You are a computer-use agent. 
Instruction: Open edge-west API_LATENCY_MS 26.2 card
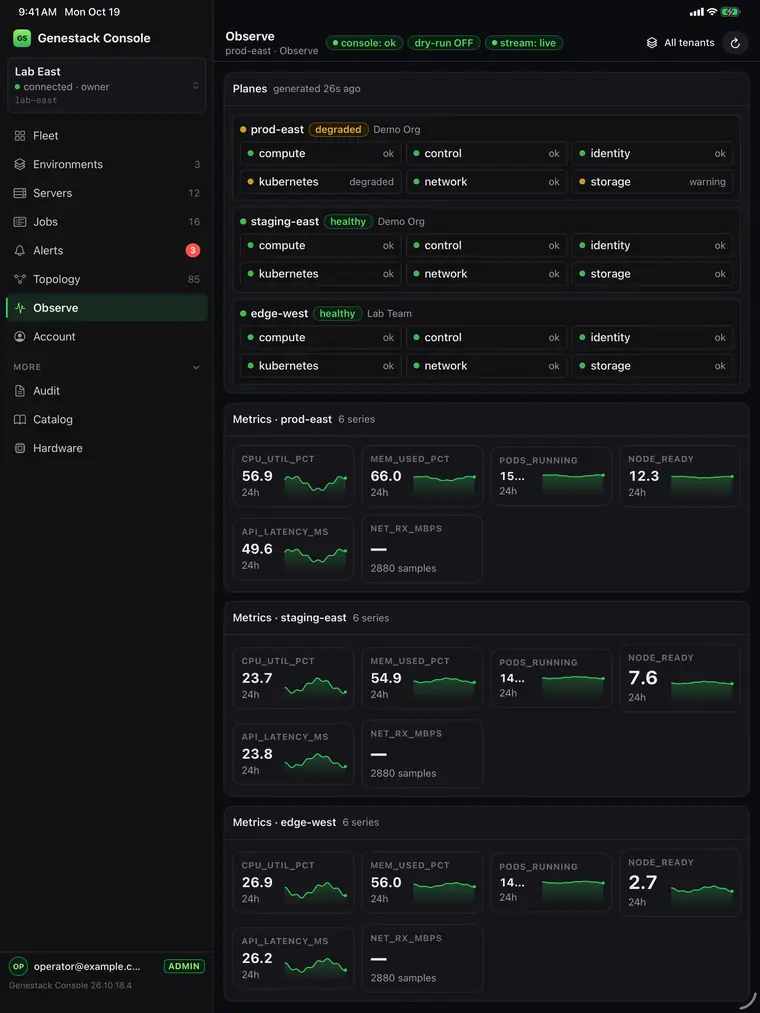click(293, 958)
